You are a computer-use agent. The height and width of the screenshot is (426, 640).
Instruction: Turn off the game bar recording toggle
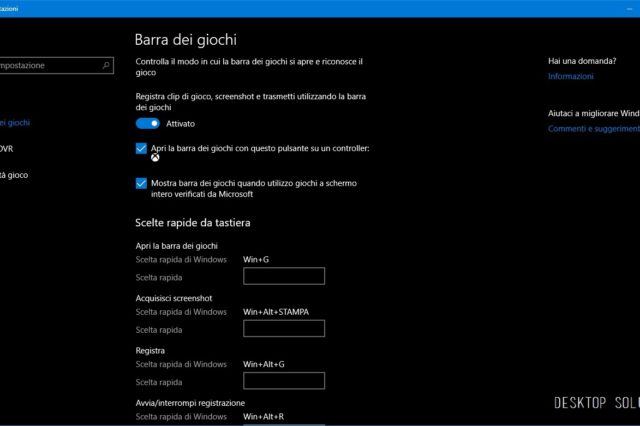148,124
